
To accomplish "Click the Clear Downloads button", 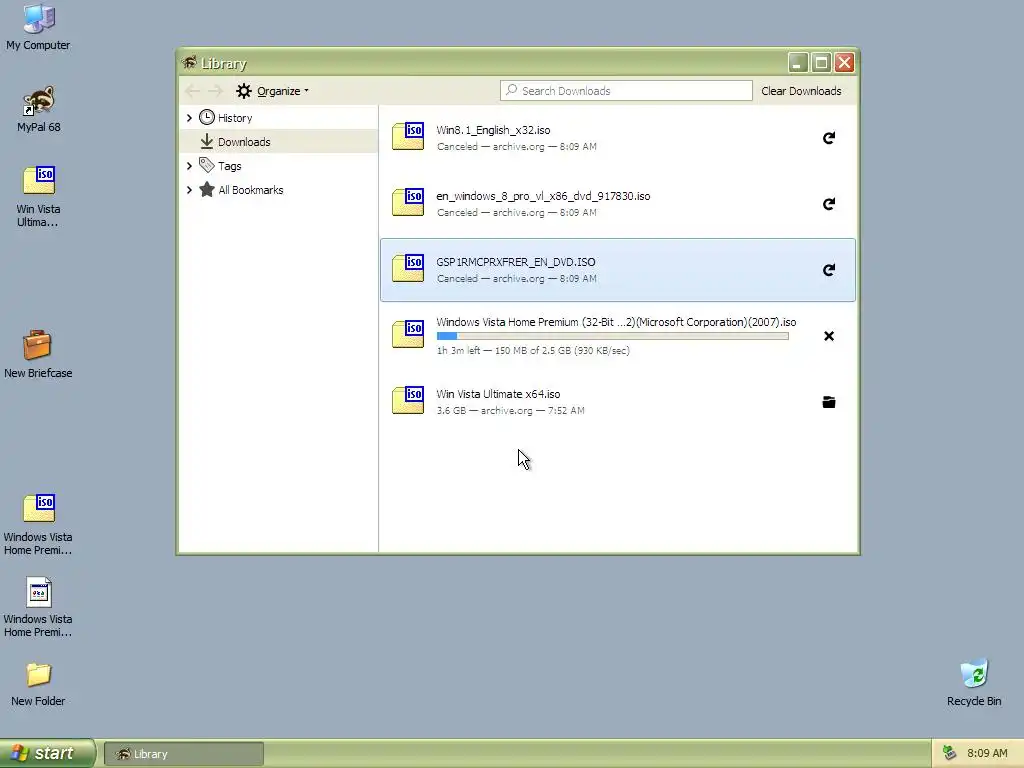I will click(801, 91).
